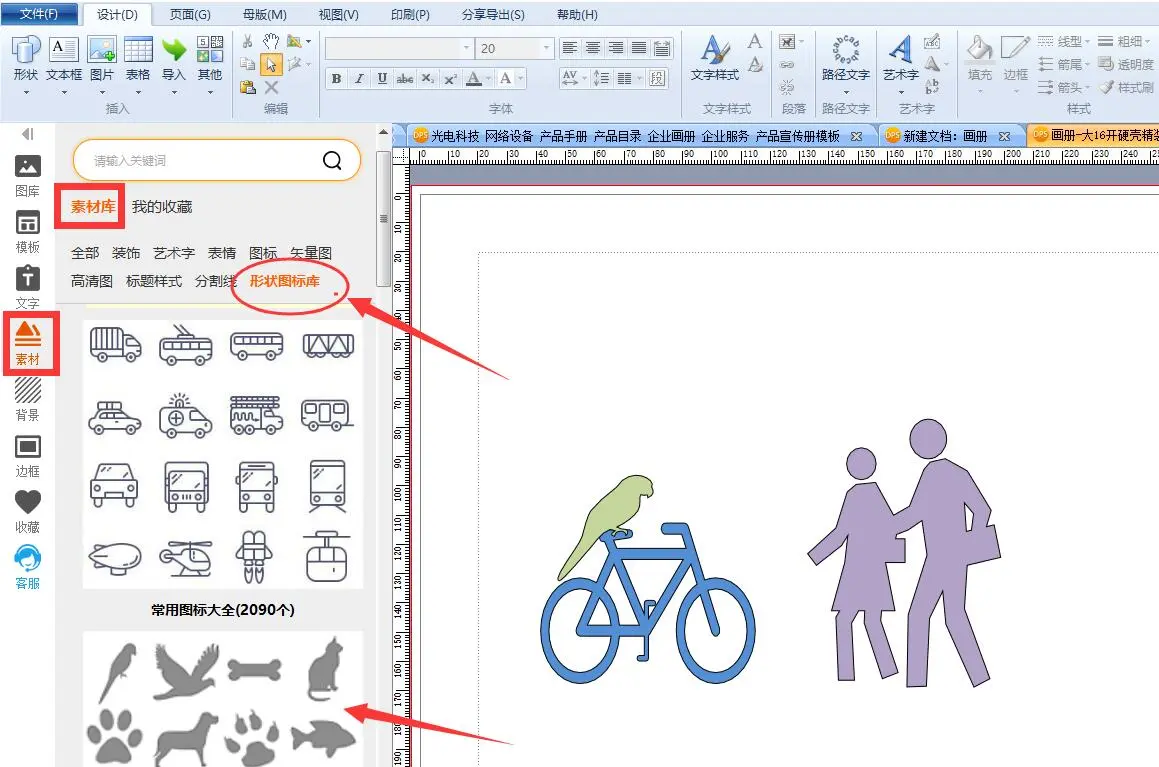The width and height of the screenshot is (1159, 767).
Task: Open the 我的收藏 tab
Action: point(162,207)
